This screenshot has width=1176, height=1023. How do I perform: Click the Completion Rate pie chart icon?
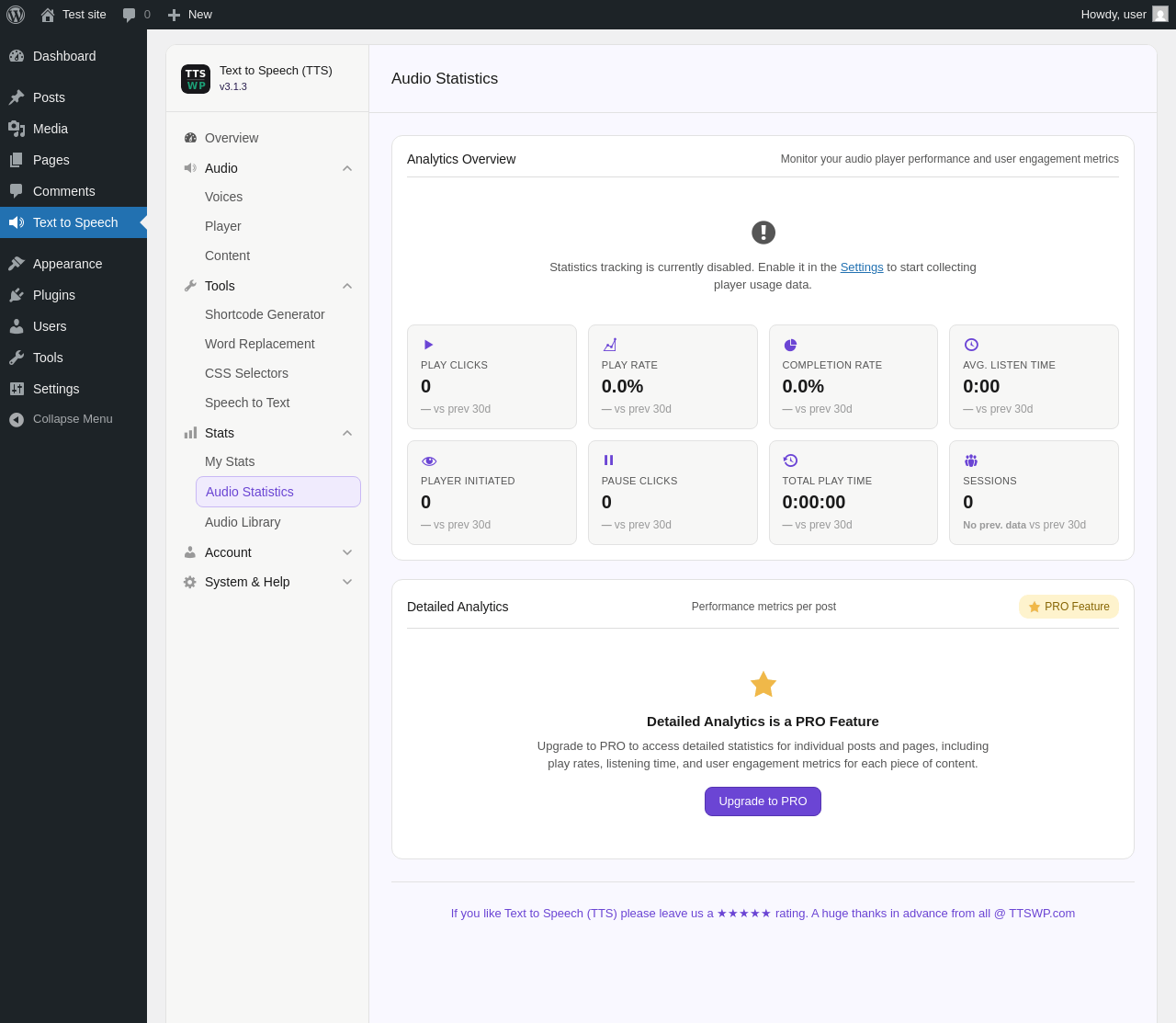[790, 345]
